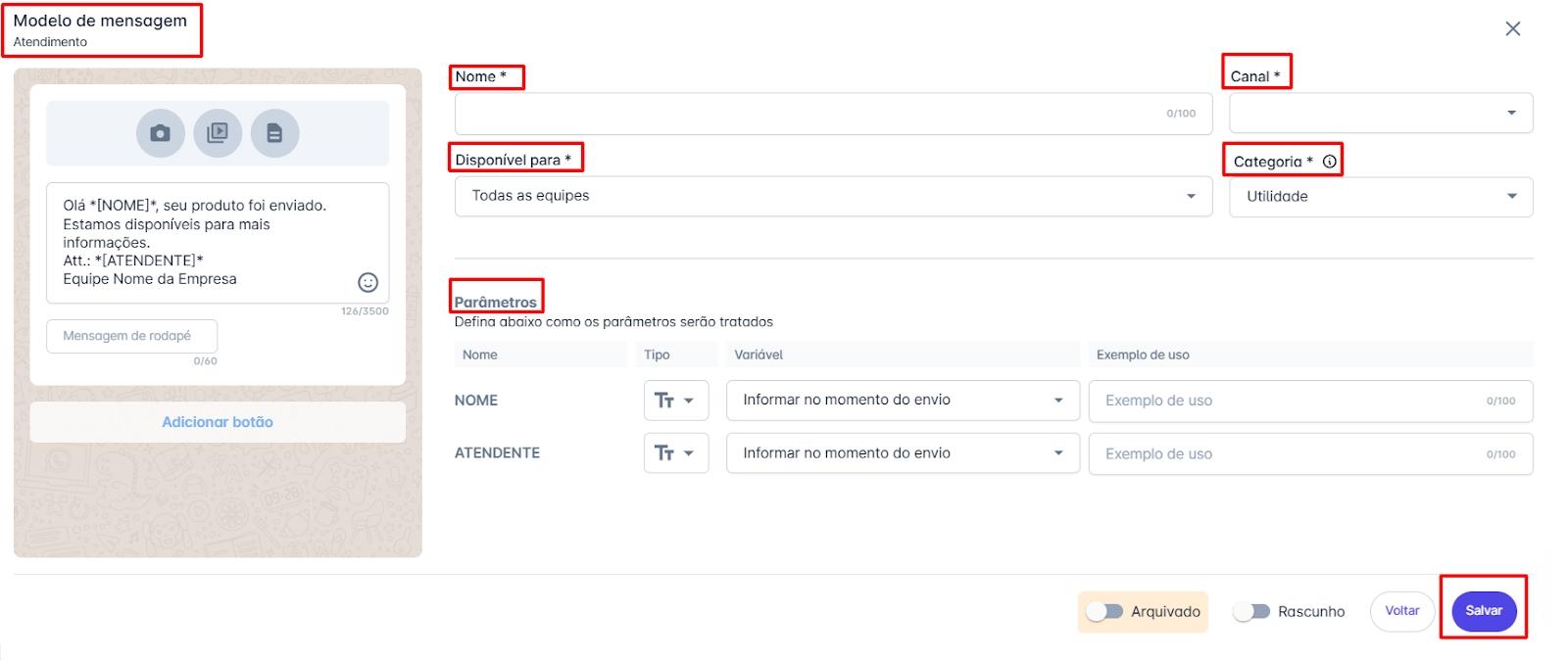This screenshot has width=1568, height=662.
Task: Click the Categoria info icon
Action: pyautogui.click(x=1329, y=162)
